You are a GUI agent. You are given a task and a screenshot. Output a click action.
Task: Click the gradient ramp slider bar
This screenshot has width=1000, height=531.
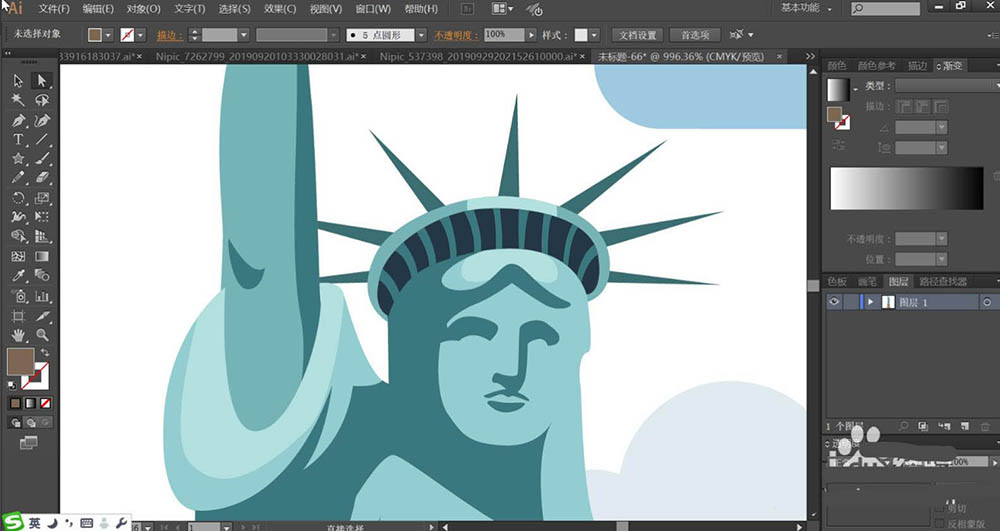click(907, 188)
